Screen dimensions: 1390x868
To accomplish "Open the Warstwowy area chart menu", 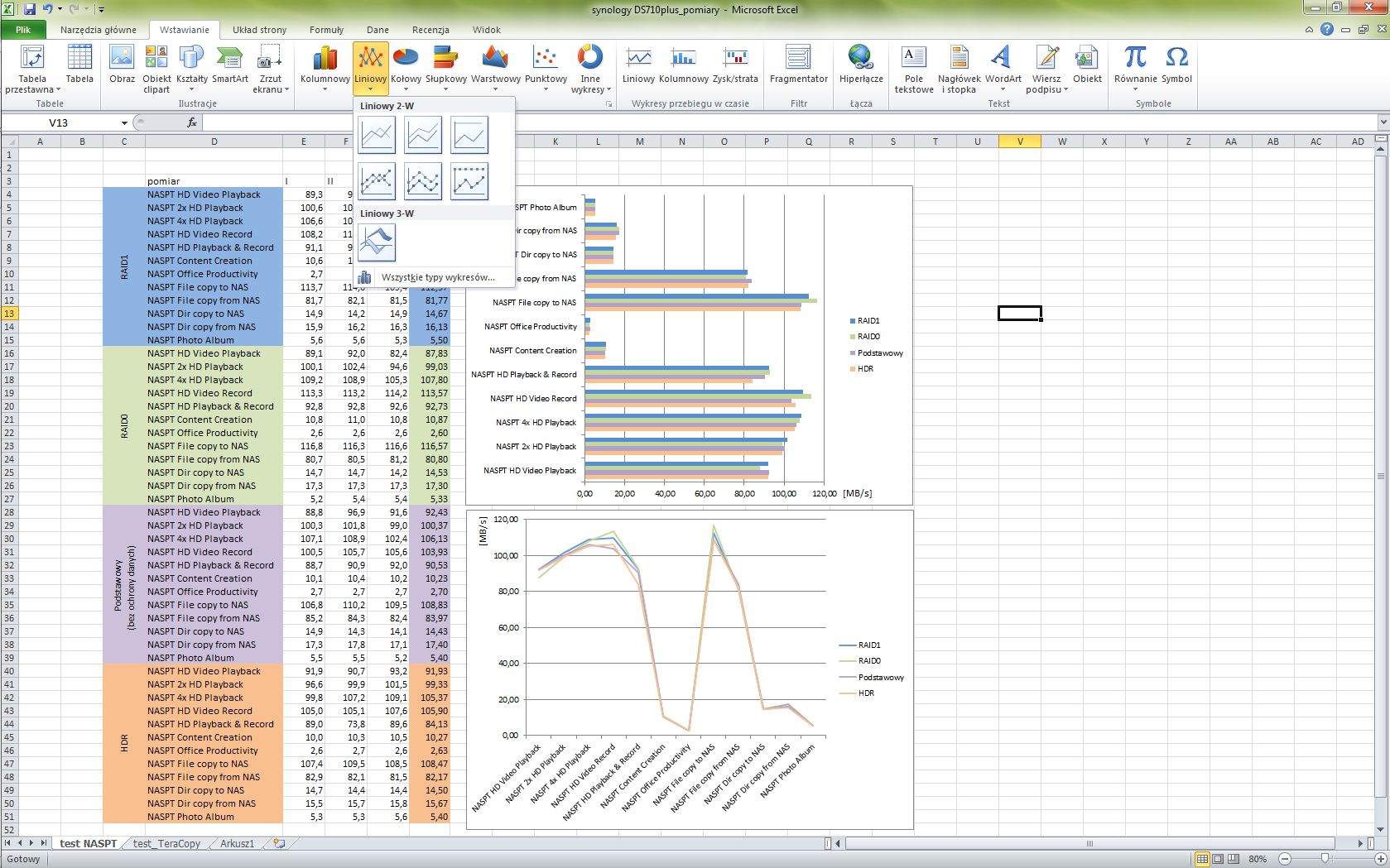I will pyautogui.click(x=495, y=69).
